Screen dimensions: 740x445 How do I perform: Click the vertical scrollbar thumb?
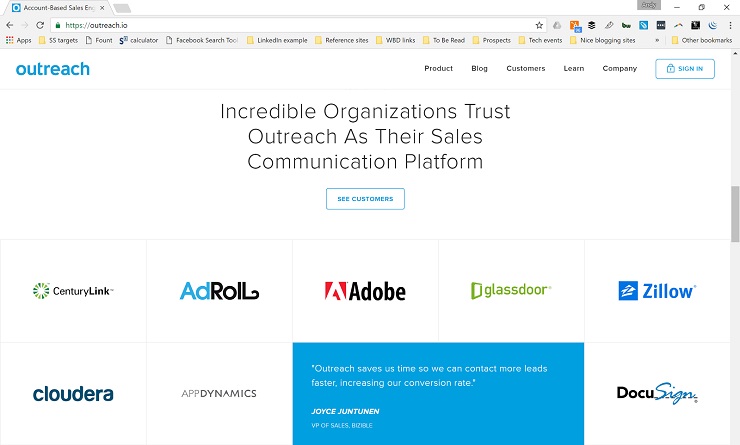(x=735, y=214)
